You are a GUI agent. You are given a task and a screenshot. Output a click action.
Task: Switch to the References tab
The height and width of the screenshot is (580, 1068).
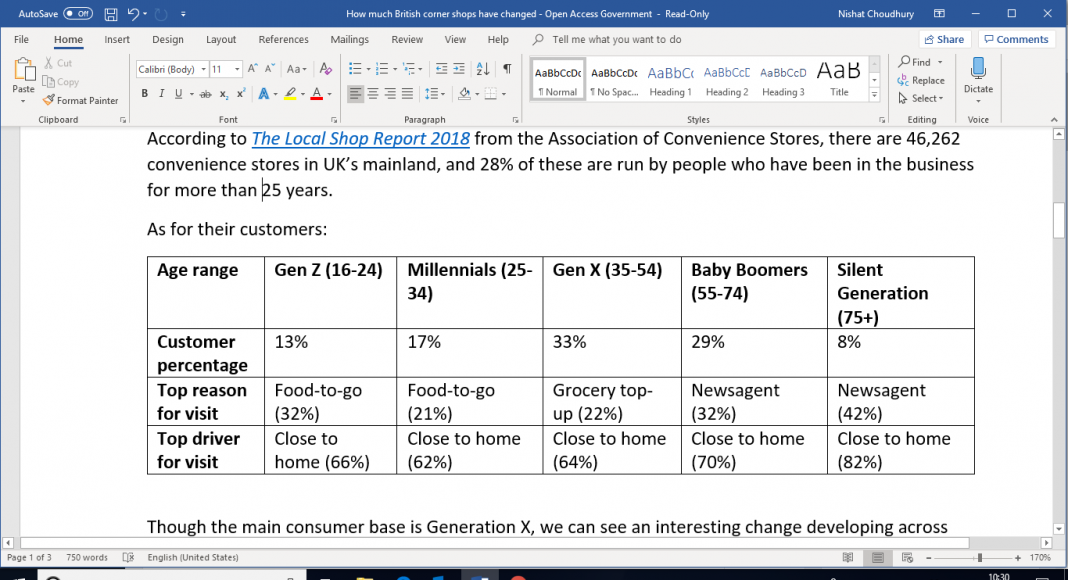(x=283, y=39)
